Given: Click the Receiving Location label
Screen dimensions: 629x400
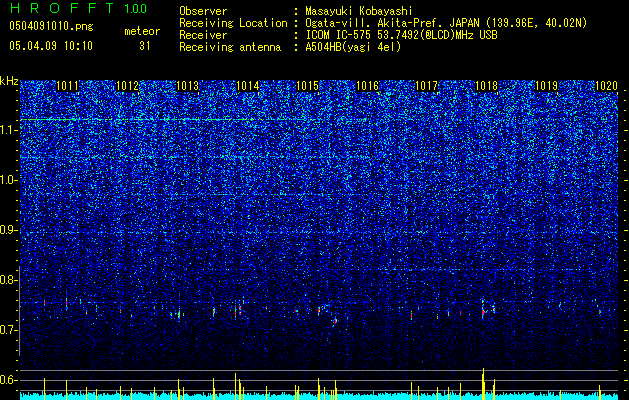Looking at the screenshot, I should pos(233,23).
